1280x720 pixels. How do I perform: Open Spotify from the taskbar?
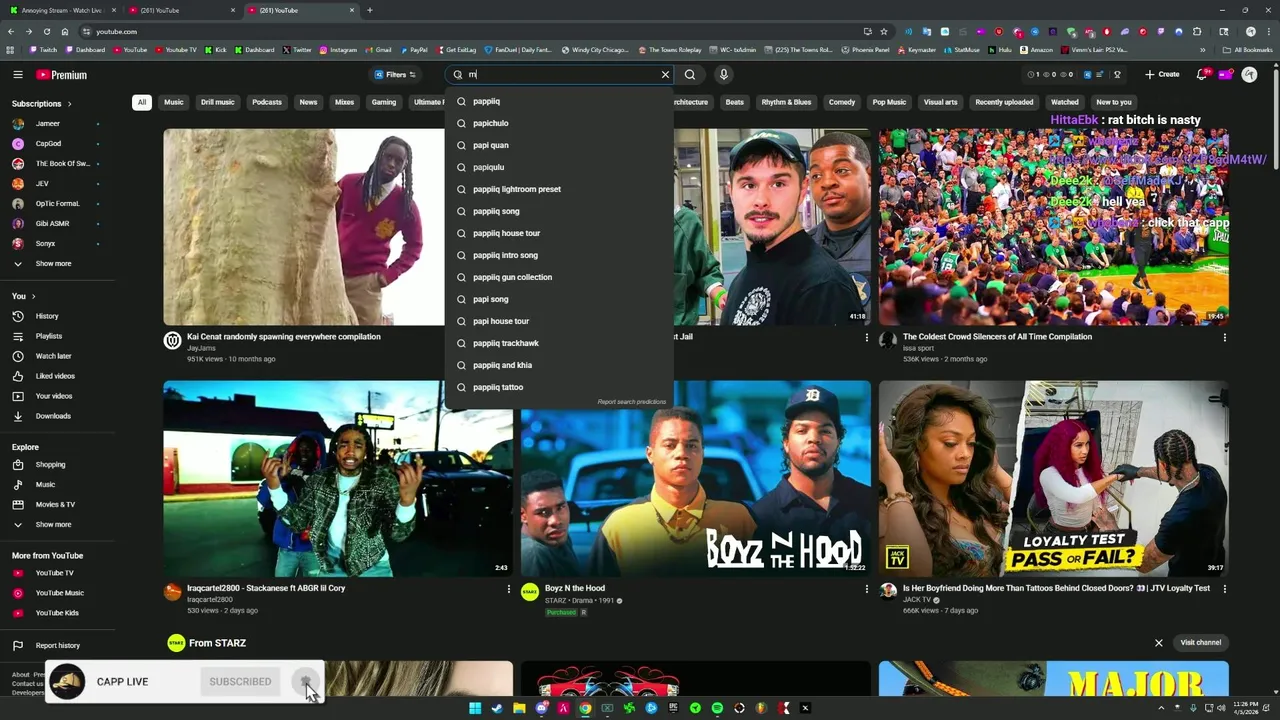pos(717,708)
